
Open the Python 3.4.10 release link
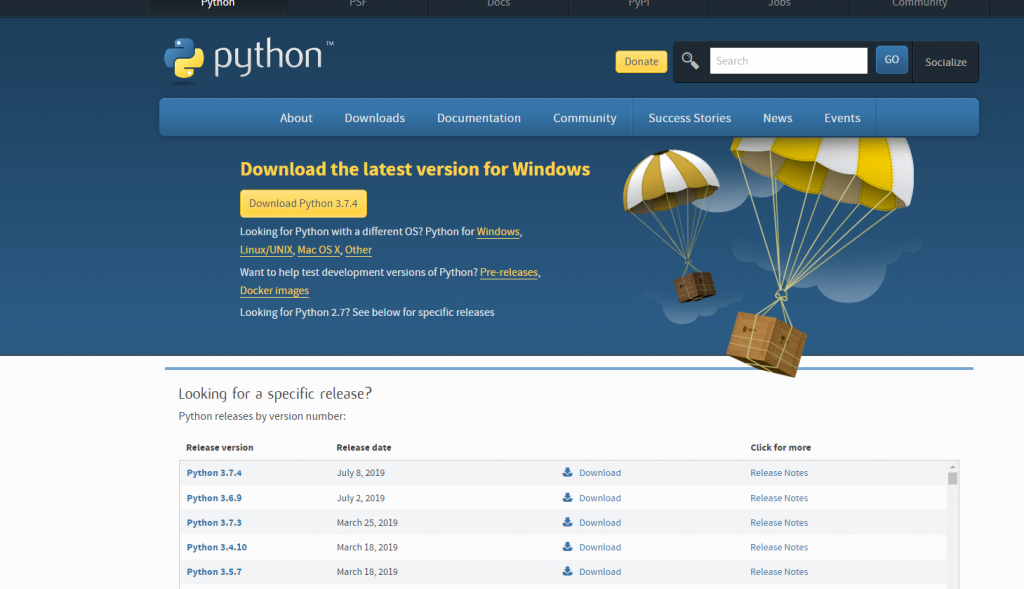[217, 547]
